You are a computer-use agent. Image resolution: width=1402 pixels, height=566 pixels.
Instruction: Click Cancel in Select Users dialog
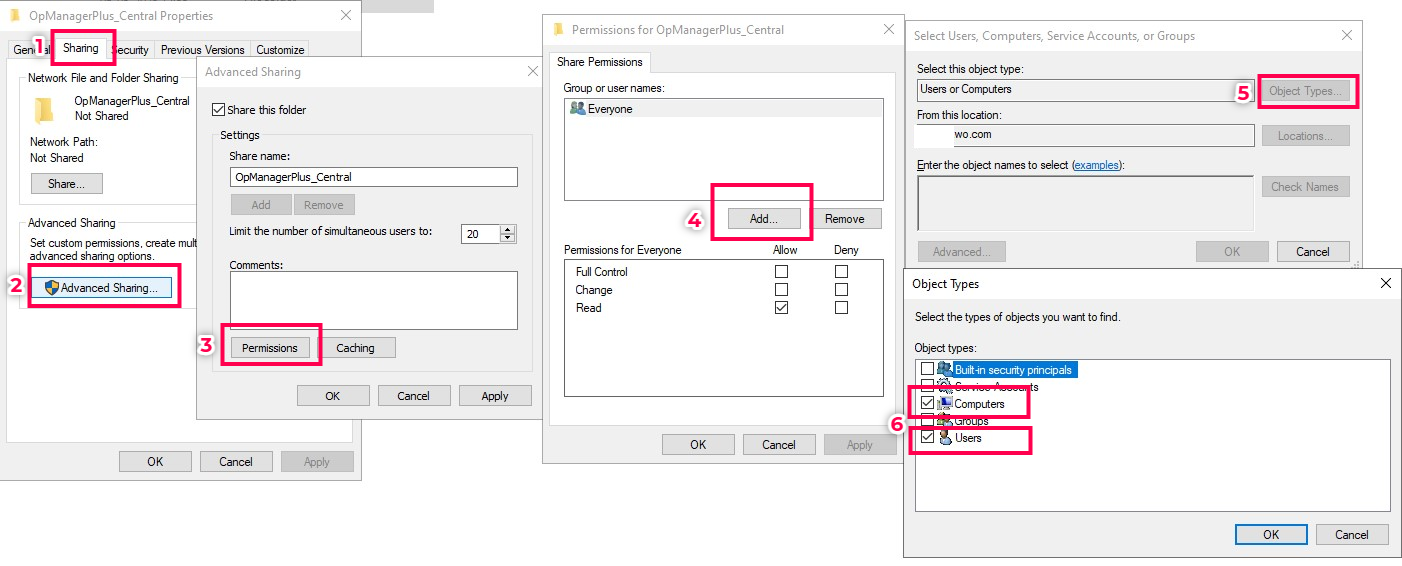(x=1313, y=252)
